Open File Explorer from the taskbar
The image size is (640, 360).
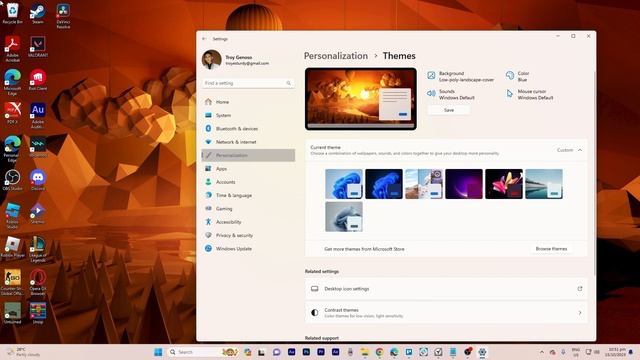(x=364, y=352)
